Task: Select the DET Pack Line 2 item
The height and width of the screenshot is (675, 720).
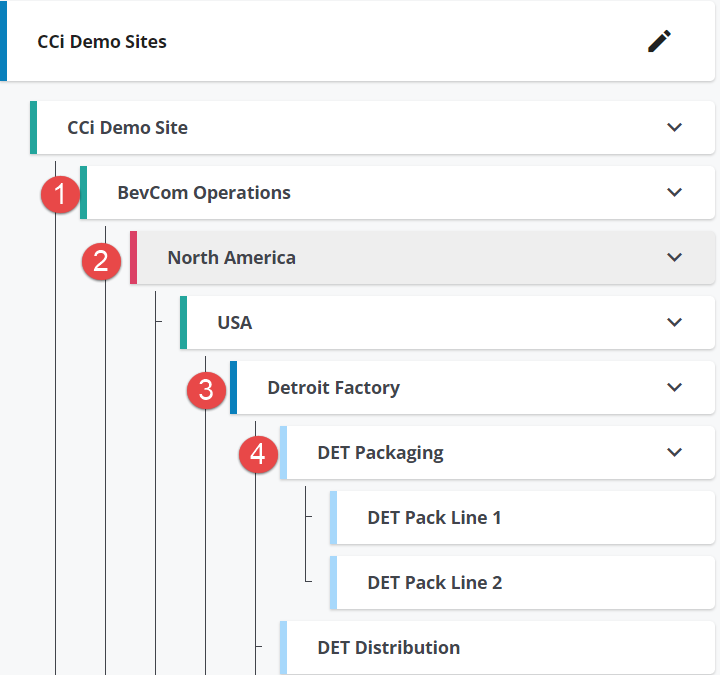Action: (x=434, y=583)
